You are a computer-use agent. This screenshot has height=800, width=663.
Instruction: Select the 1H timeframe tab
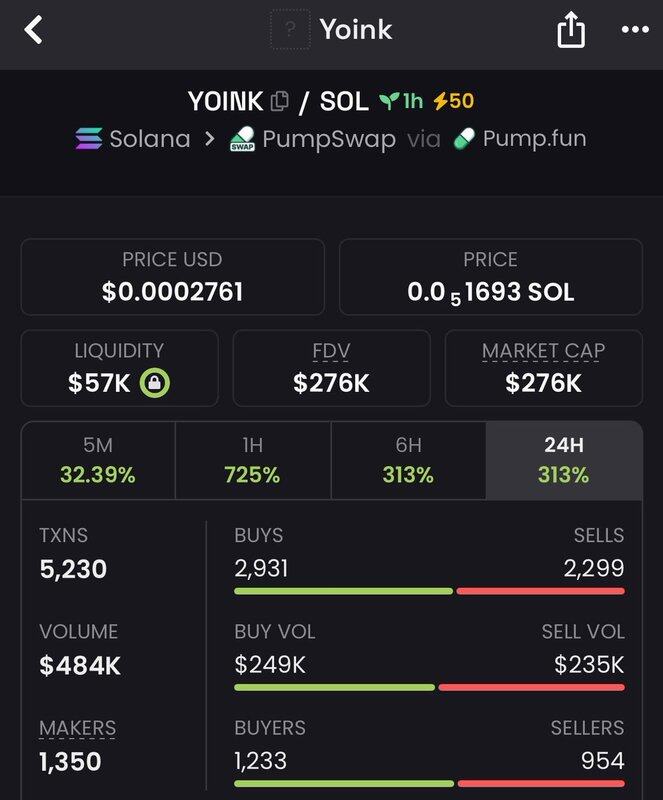point(253,460)
